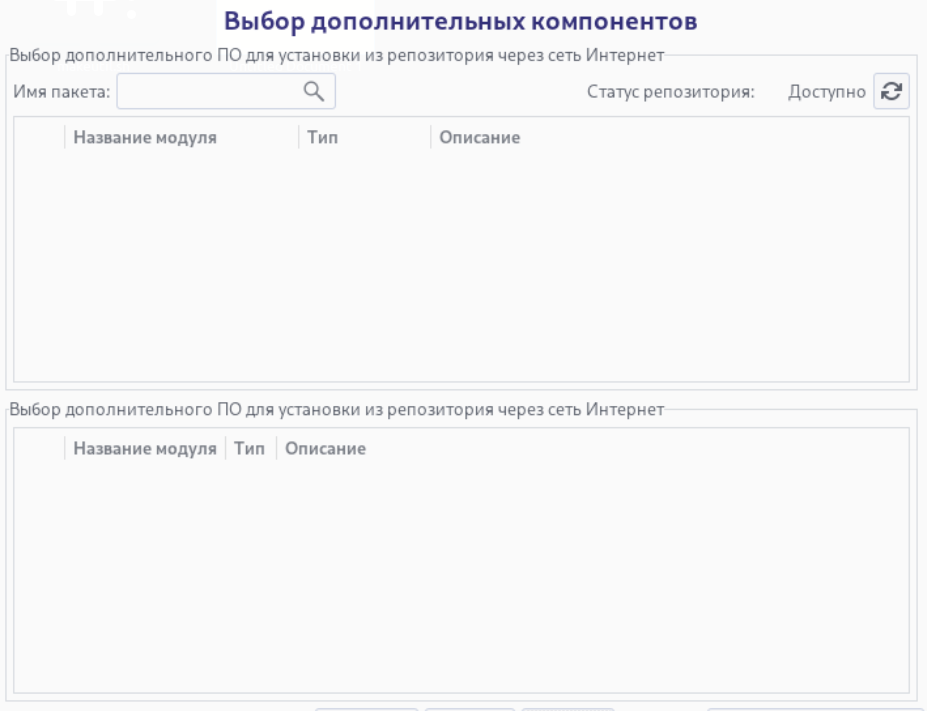Viewport: 927px width, 711px height.
Task: Click the Доступно repository status text
Action: [827, 93]
